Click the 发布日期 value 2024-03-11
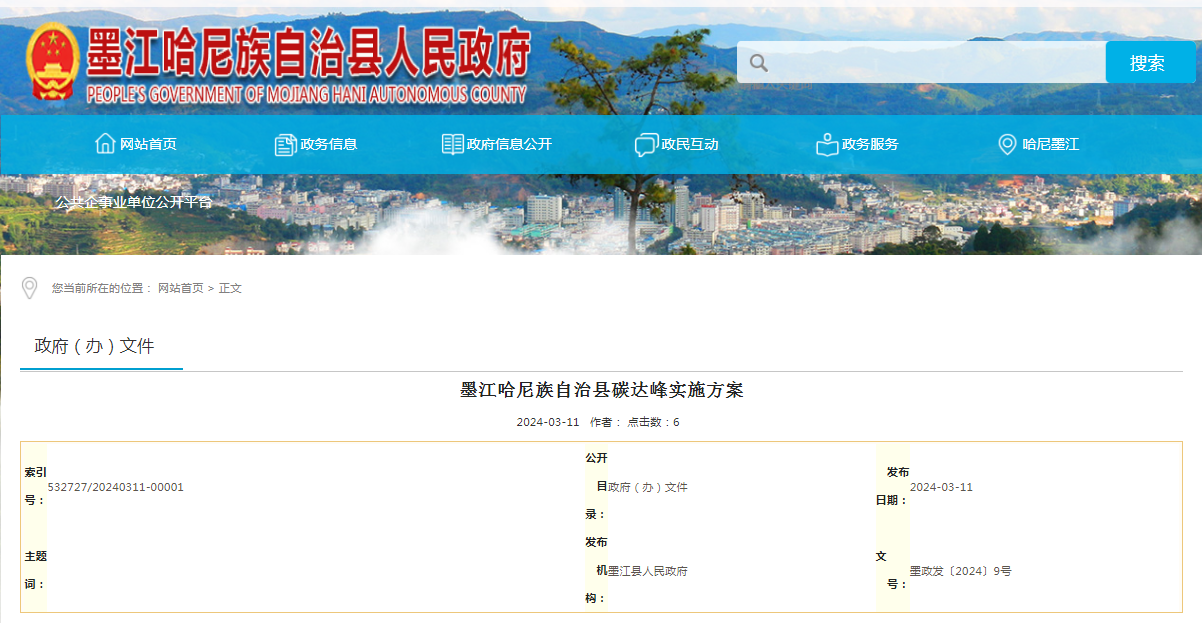This screenshot has height=623, width=1202. [x=941, y=487]
